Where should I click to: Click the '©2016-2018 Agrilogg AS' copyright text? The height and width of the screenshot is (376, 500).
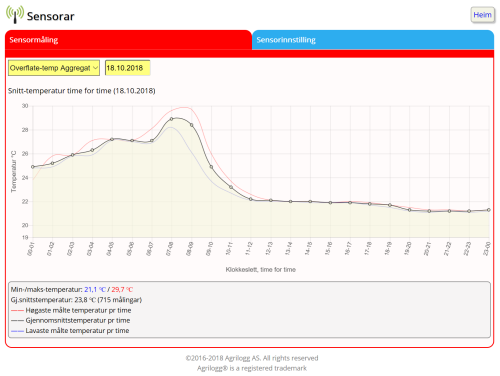pos(252,358)
